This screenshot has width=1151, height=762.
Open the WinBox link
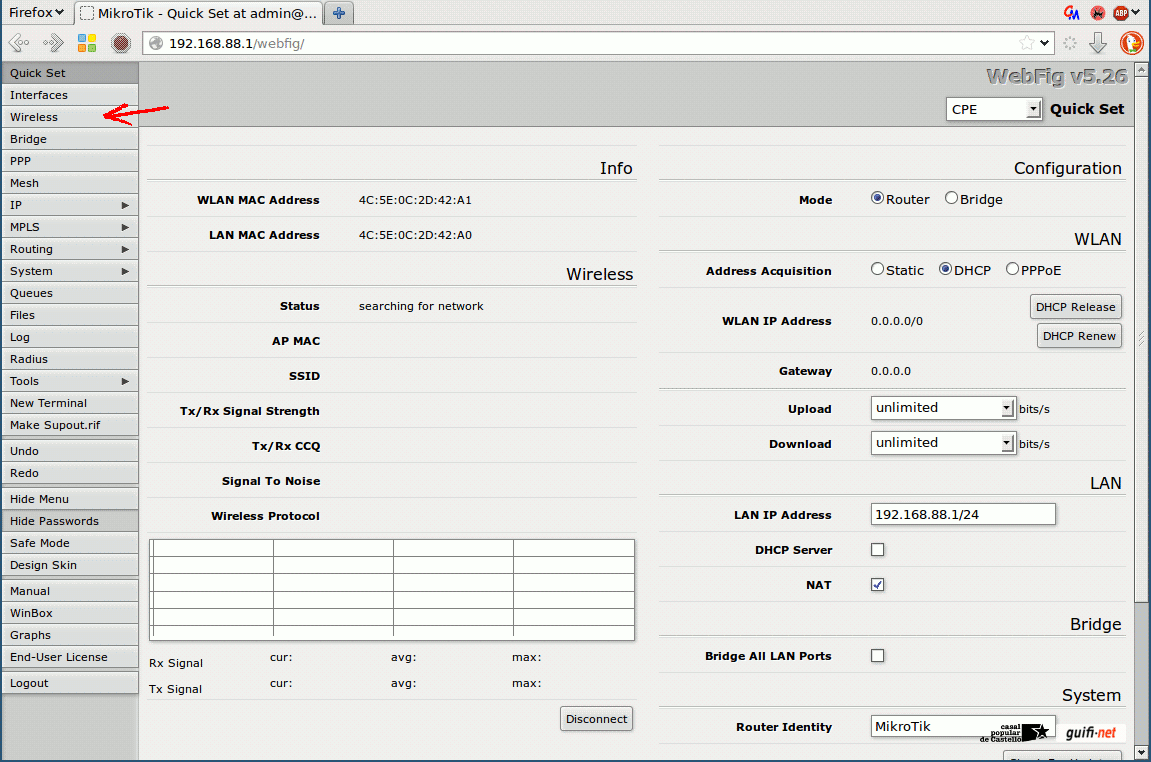pos(69,612)
